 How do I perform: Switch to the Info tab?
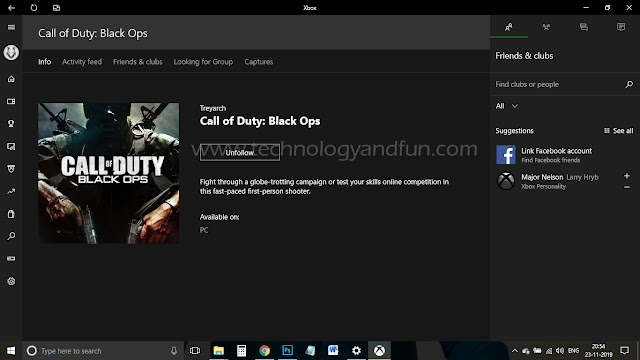44,62
